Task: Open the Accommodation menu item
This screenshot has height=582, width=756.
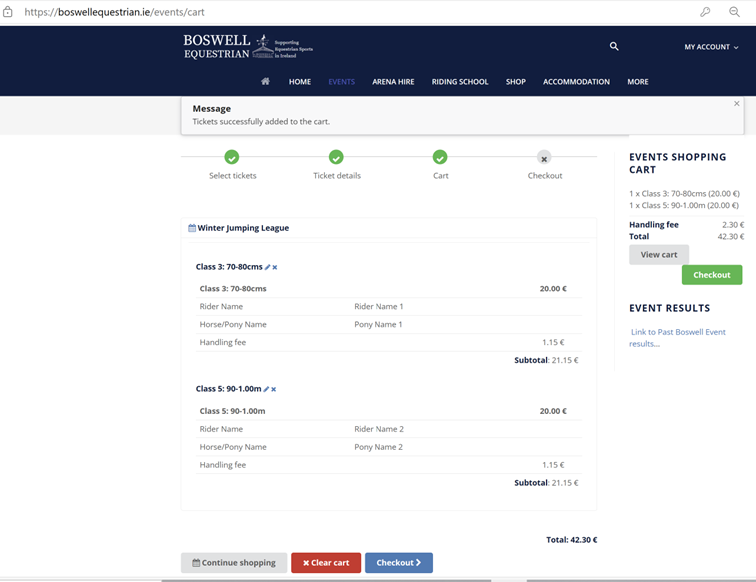Action: [576, 82]
